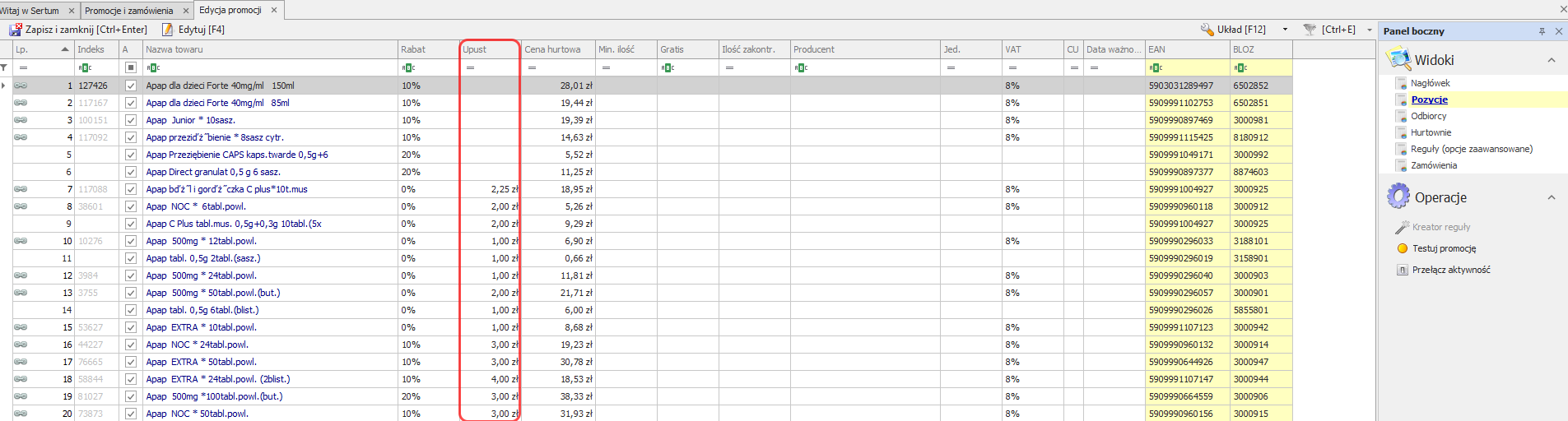Click the Edytuj [F4] pencil icon
Image resolution: width=1568 pixels, height=421 pixels.
pos(168,30)
